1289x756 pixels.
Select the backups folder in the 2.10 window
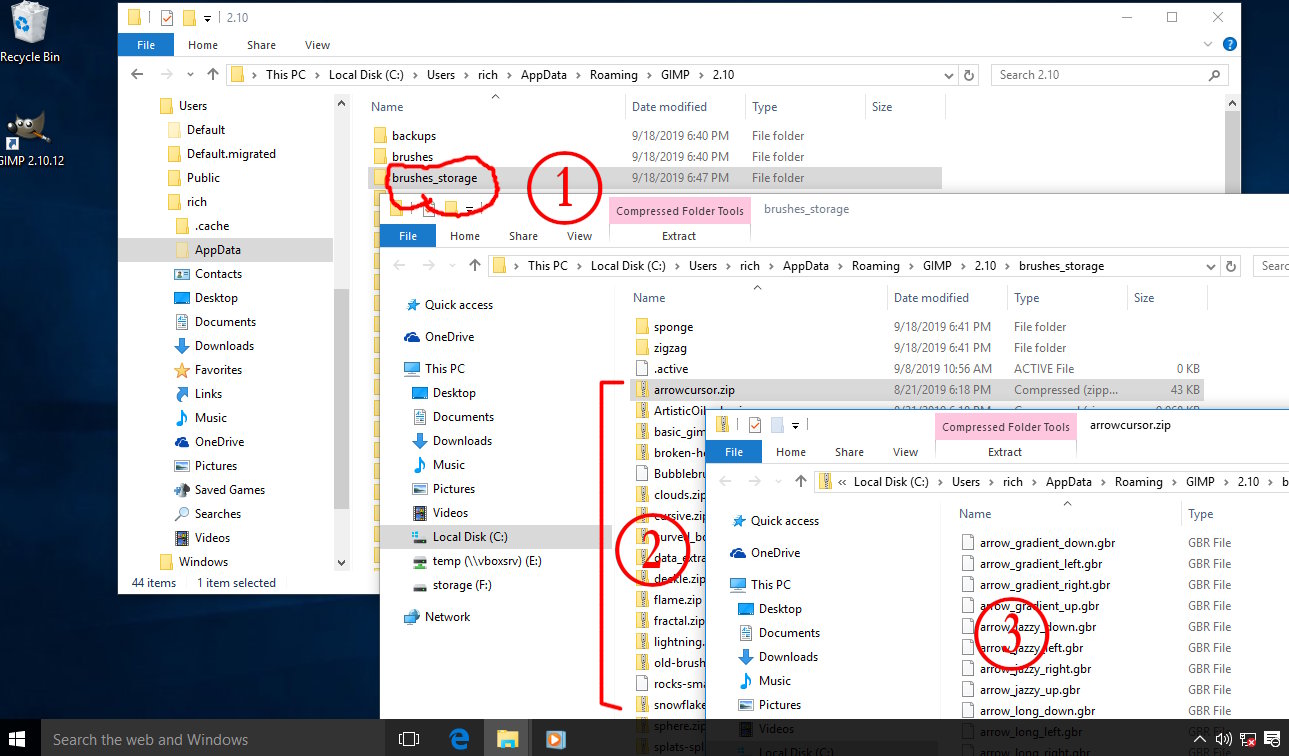(x=414, y=136)
